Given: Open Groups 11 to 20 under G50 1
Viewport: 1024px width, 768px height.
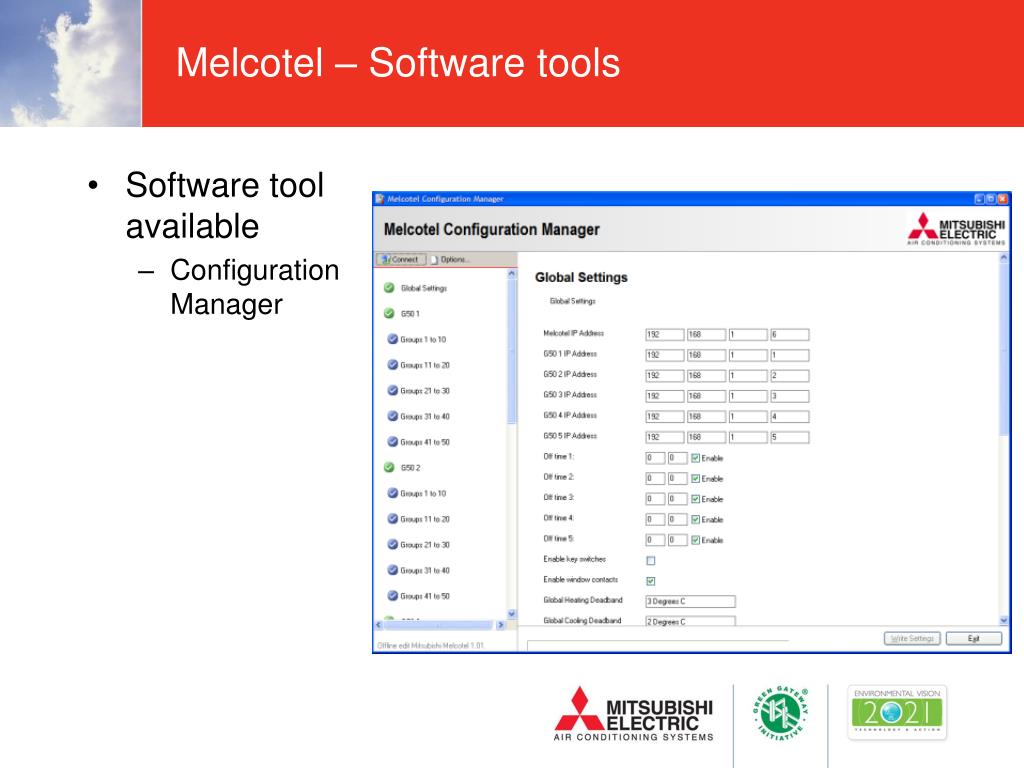Looking at the screenshot, I should (425, 365).
